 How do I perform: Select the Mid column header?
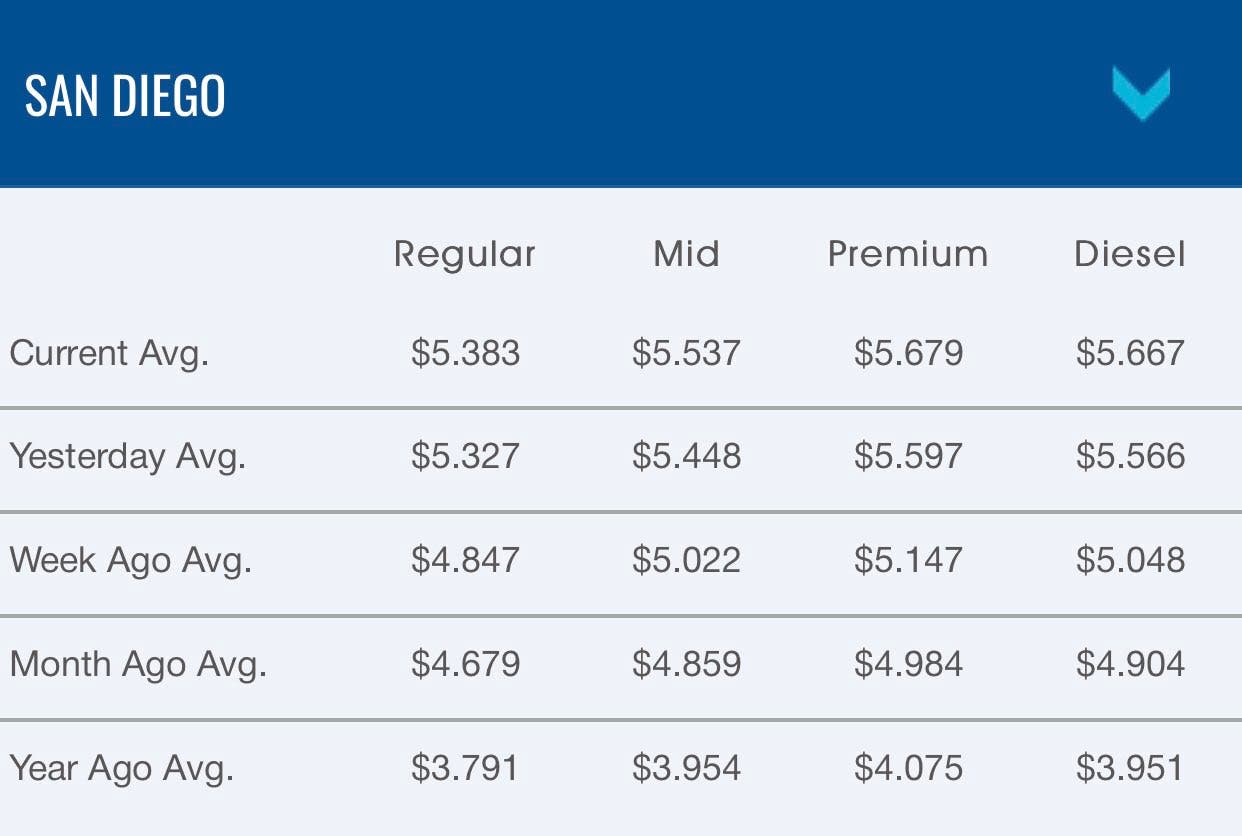pyautogui.click(x=686, y=254)
